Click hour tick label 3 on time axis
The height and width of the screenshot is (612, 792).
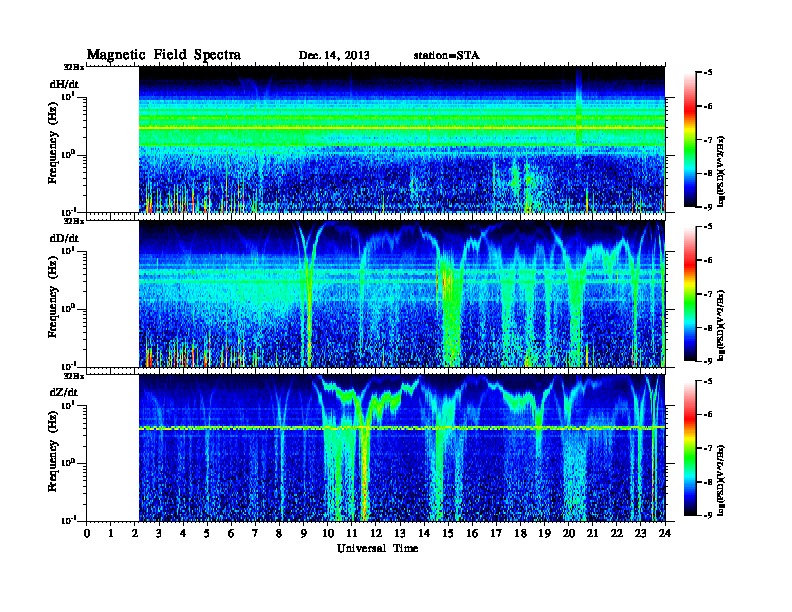coord(159,533)
